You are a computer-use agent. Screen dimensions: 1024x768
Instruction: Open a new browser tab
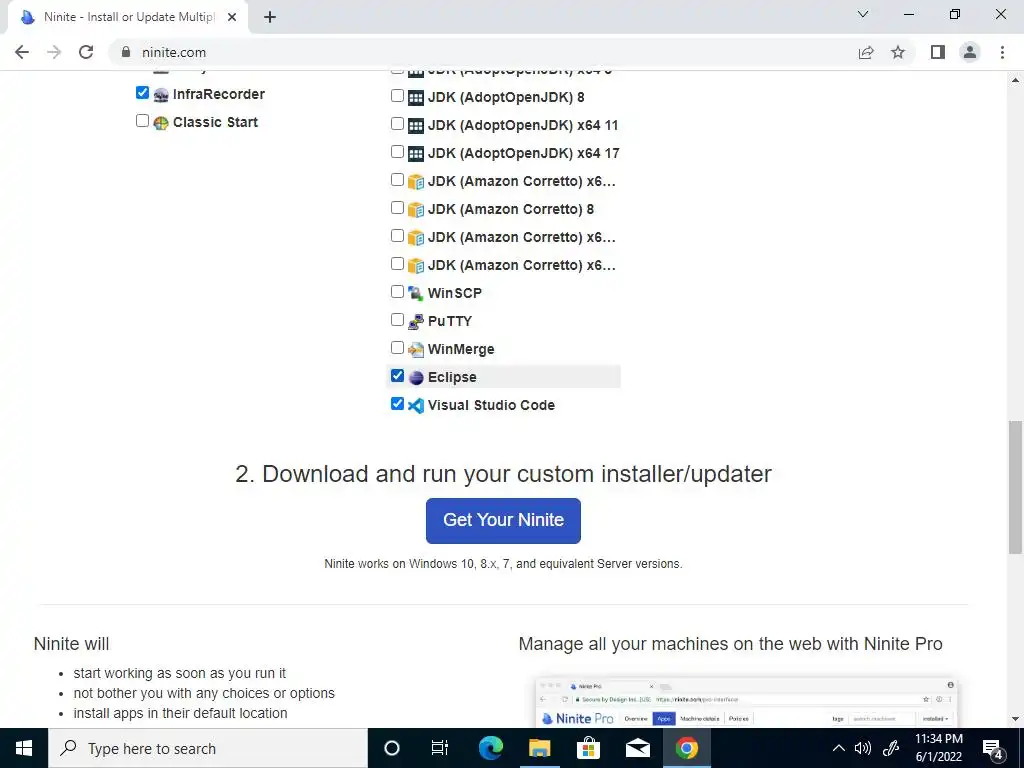coord(270,17)
